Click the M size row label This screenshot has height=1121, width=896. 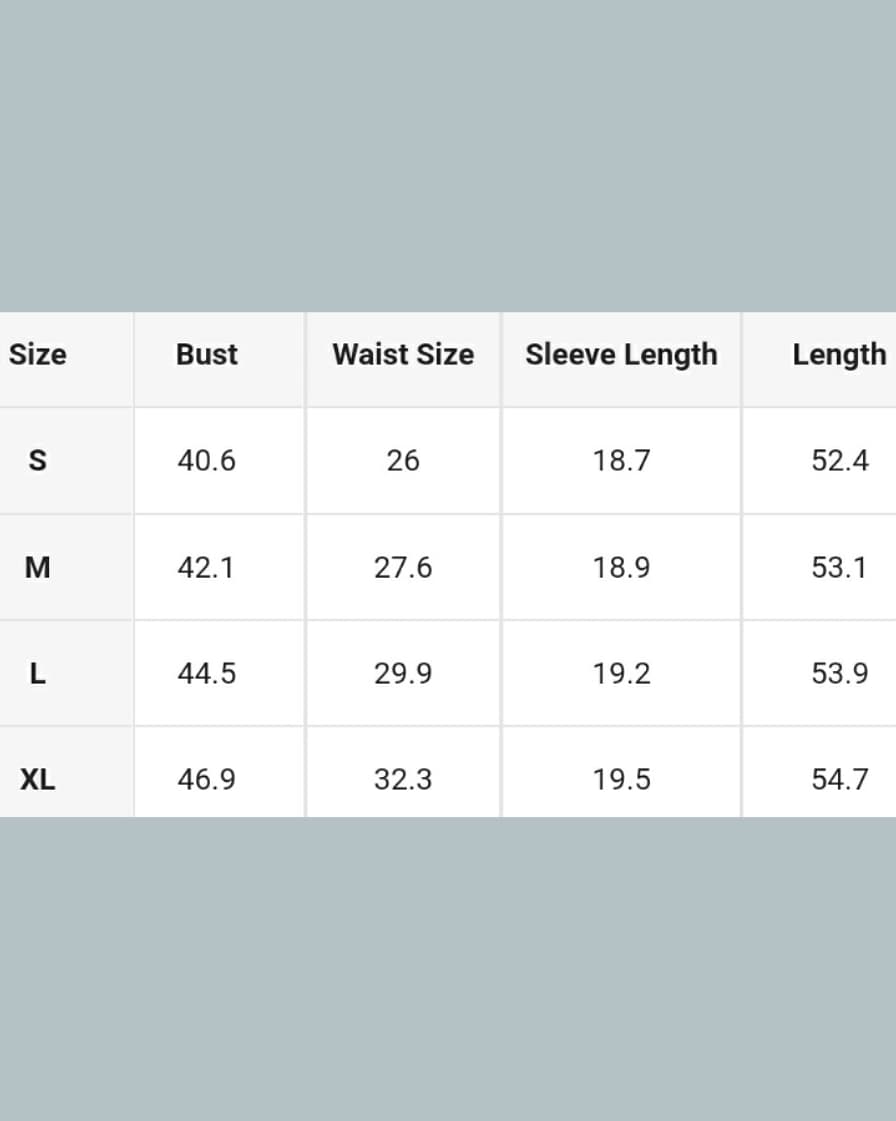[x=38, y=568]
